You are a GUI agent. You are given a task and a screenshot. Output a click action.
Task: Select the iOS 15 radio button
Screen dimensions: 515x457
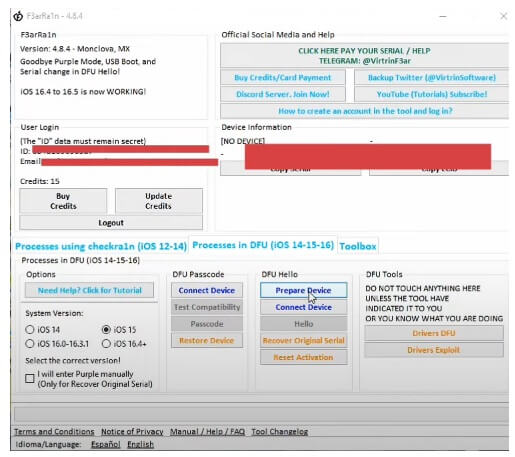(x=119, y=330)
